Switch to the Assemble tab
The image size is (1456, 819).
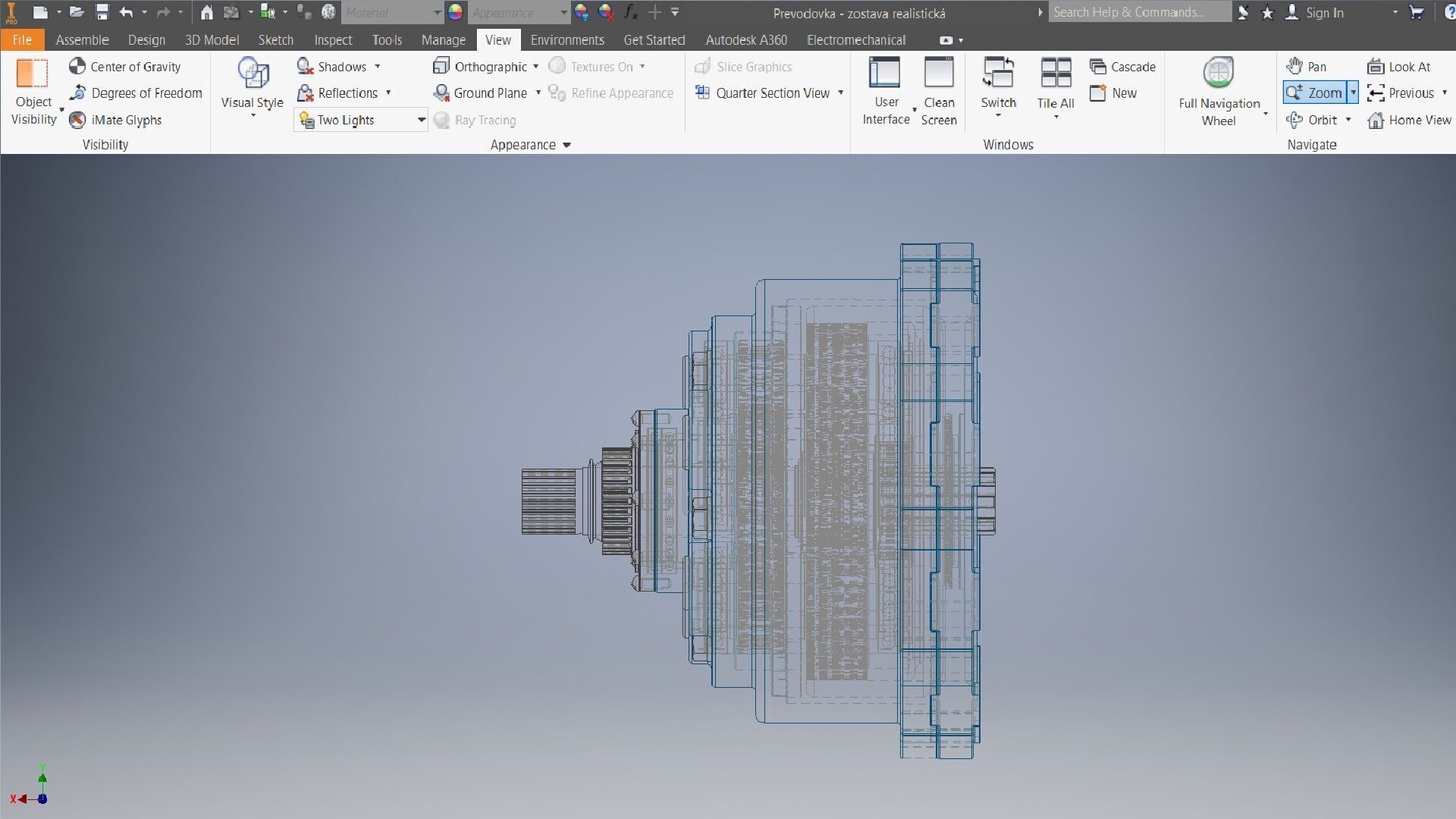coord(82,39)
